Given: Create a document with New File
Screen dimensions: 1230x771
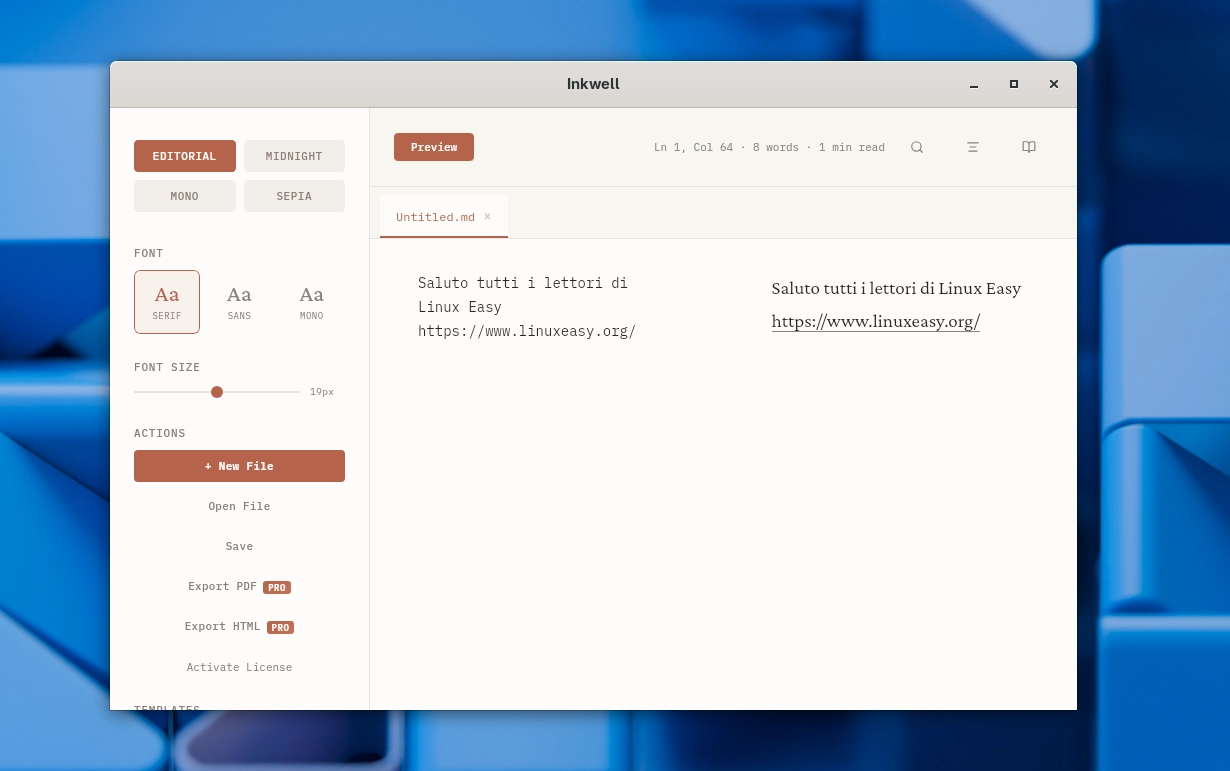Looking at the screenshot, I should tap(239, 466).
